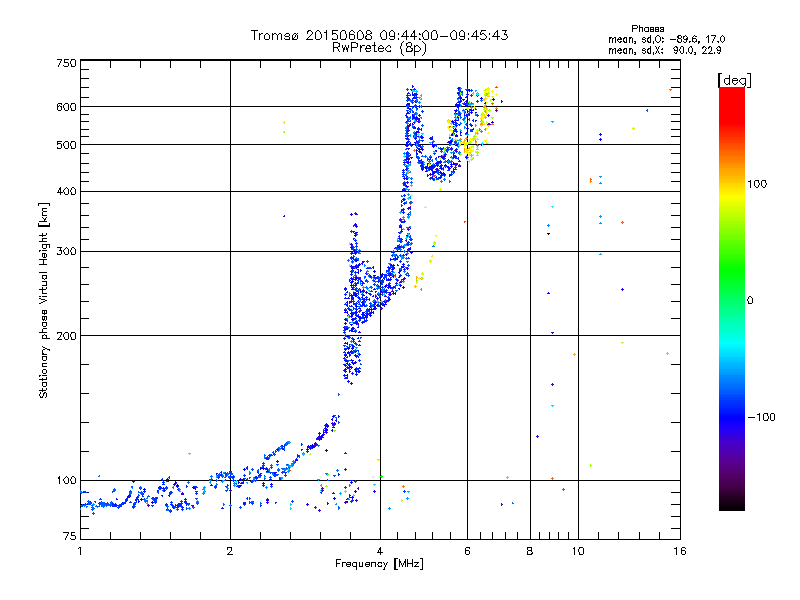Click the '4' x-axis frequency label
The height and width of the screenshot is (600, 800).
tap(380, 551)
